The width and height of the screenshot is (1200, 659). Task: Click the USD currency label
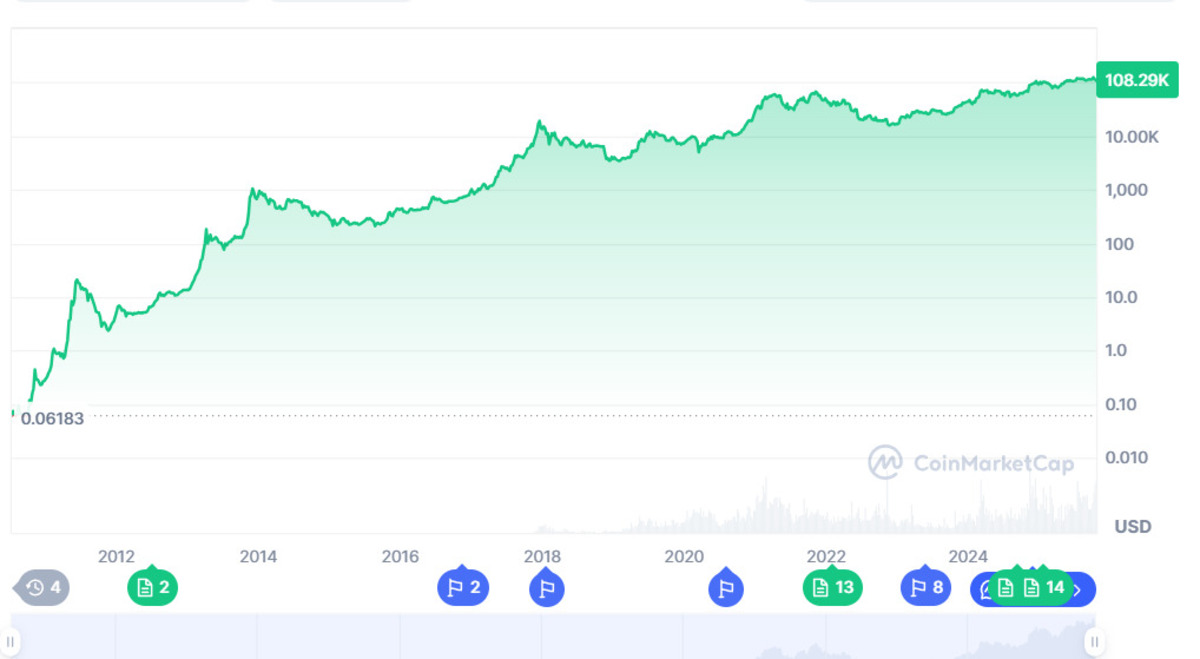[x=1133, y=526]
